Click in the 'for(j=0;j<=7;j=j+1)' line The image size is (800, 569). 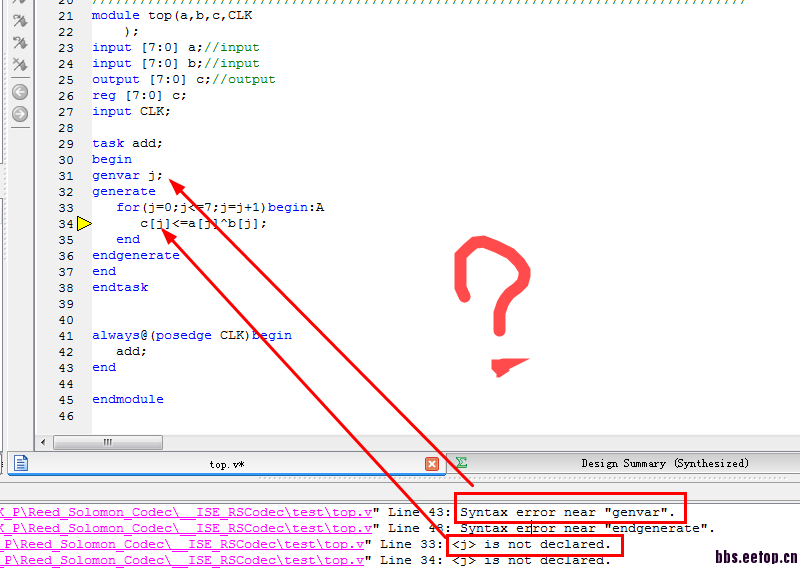(x=220, y=207)
